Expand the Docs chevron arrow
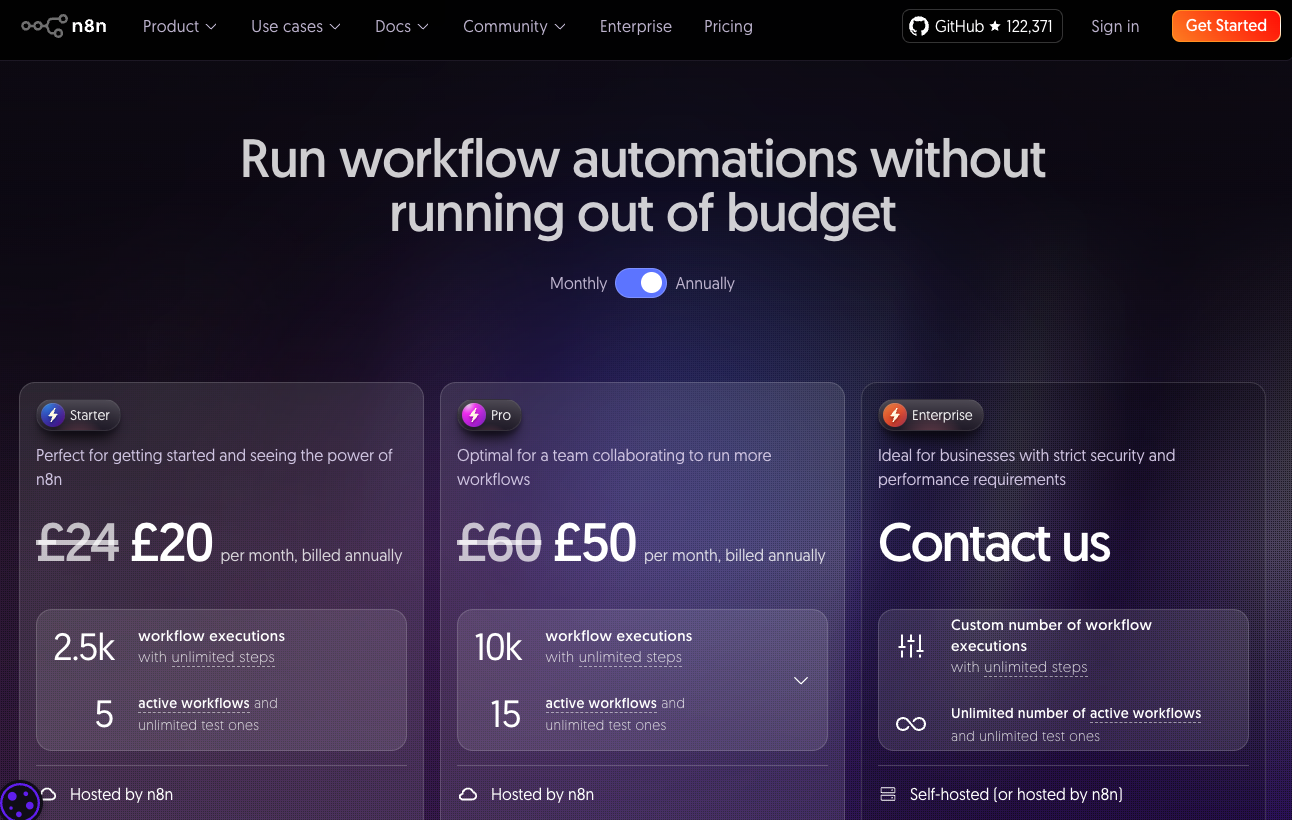This screenshot has height=820, width=1292. 423,27
